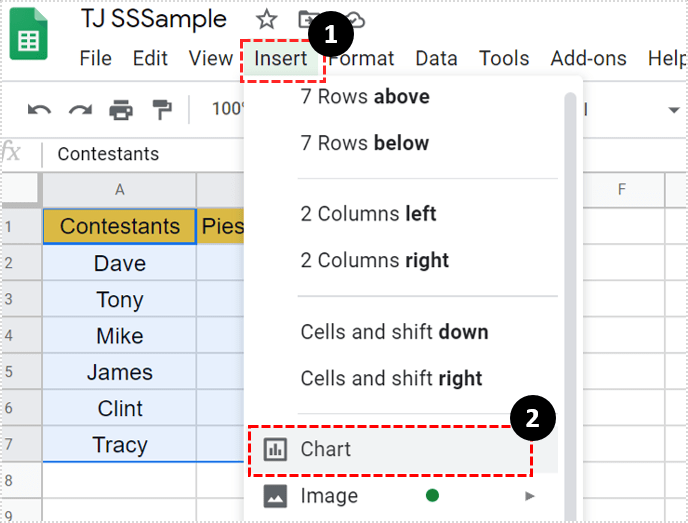688x523 pixels.
Task: Click the formula bar input field
Action: click(x=140, y=154)
